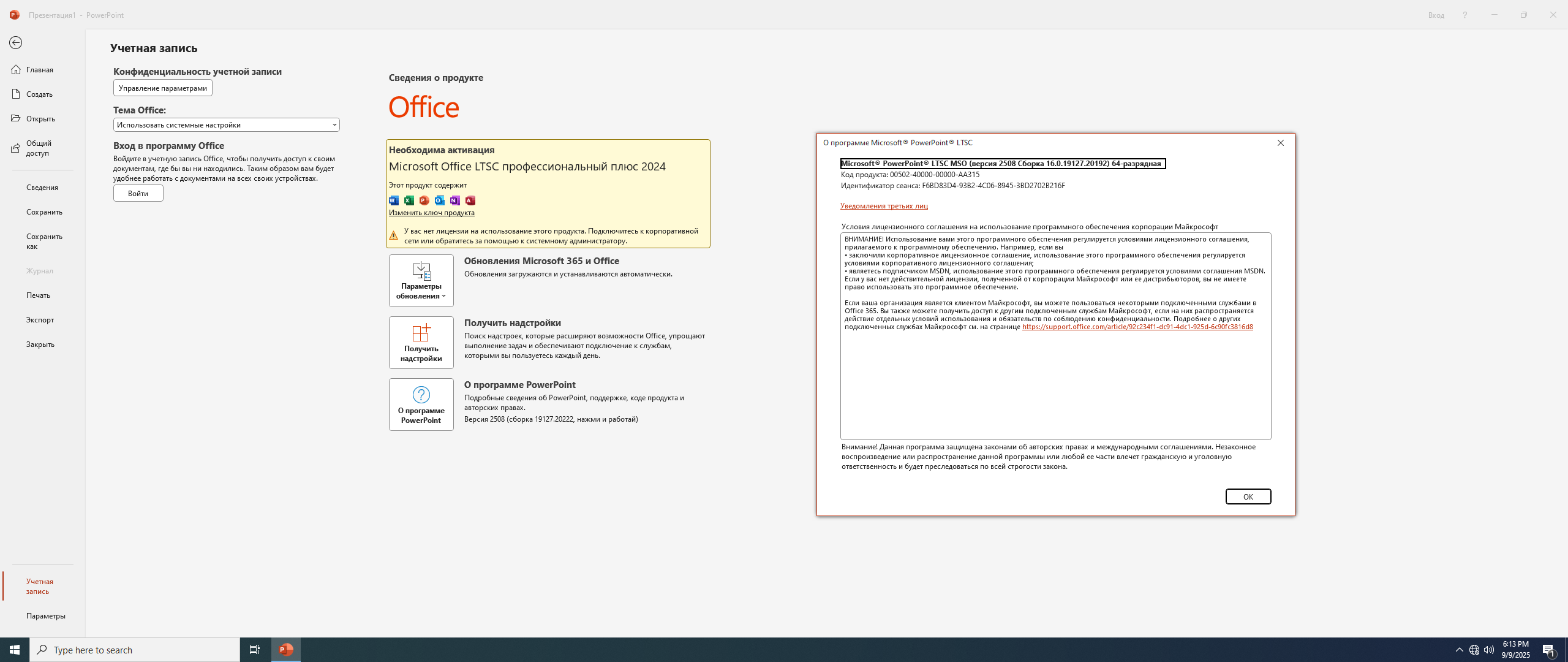Image resolution: width=1568 pixels, height=662 pixels.
Task: Click the Вход sign-in link in the title bar
Action: click(1436, 15)
